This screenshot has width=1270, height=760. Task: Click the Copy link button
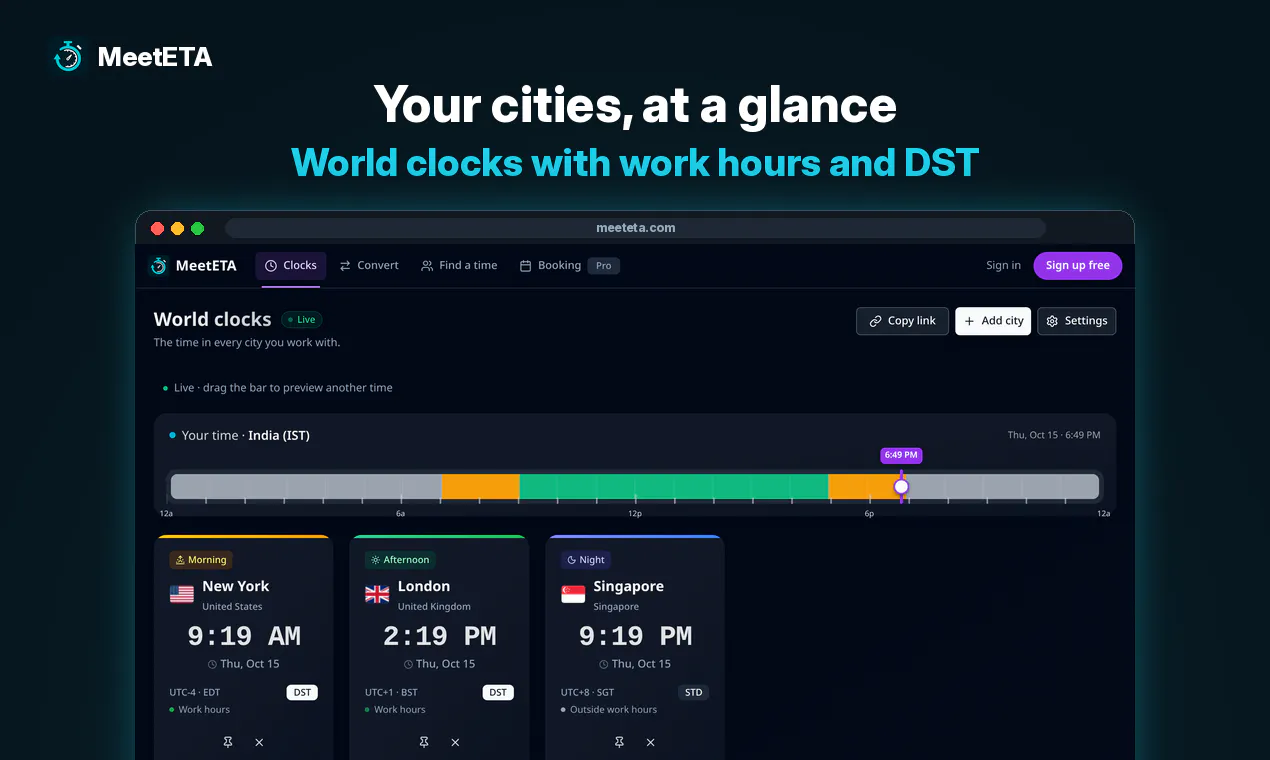pyautogui.click(x=902, y=321)
